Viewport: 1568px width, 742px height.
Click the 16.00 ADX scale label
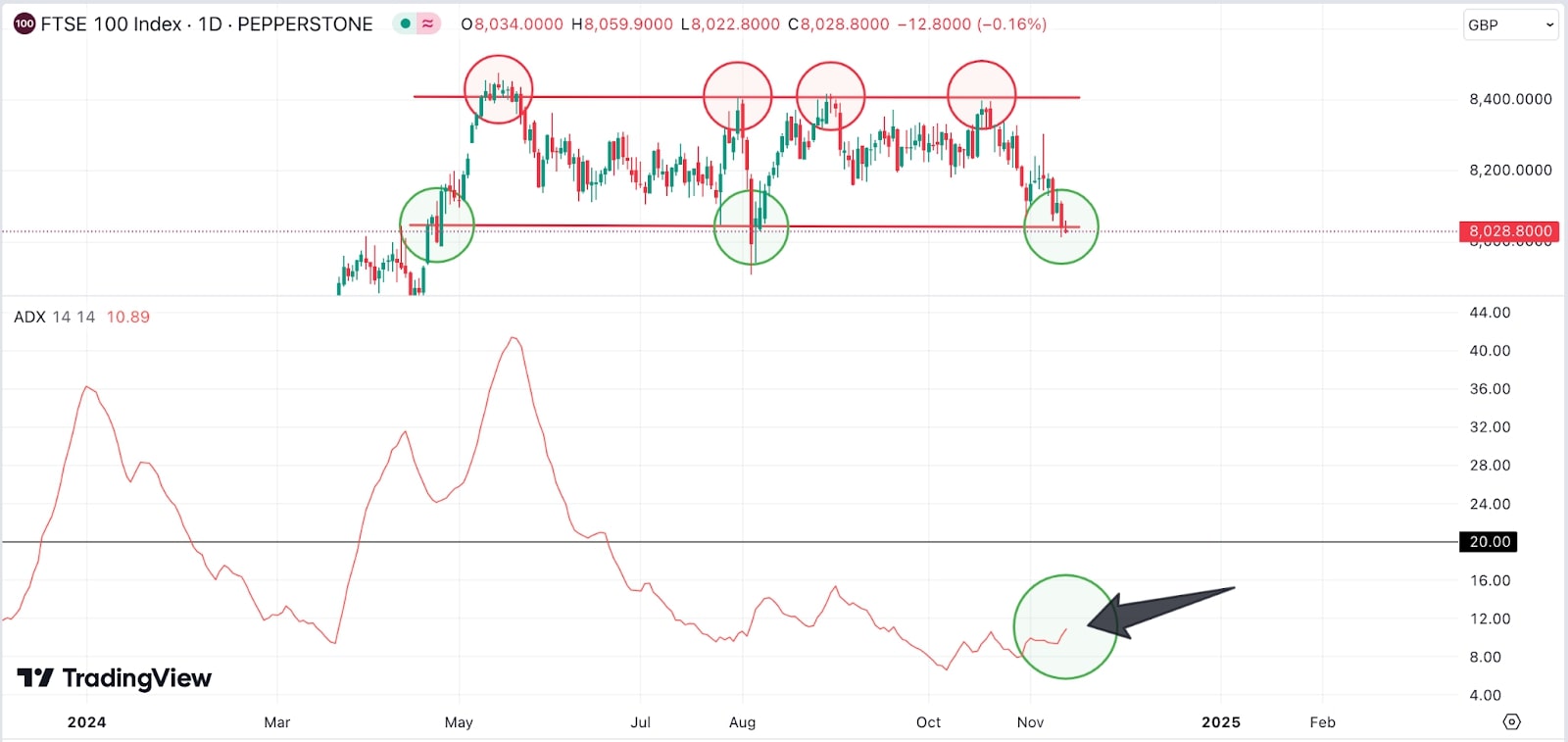click(x=1490, y=580)
